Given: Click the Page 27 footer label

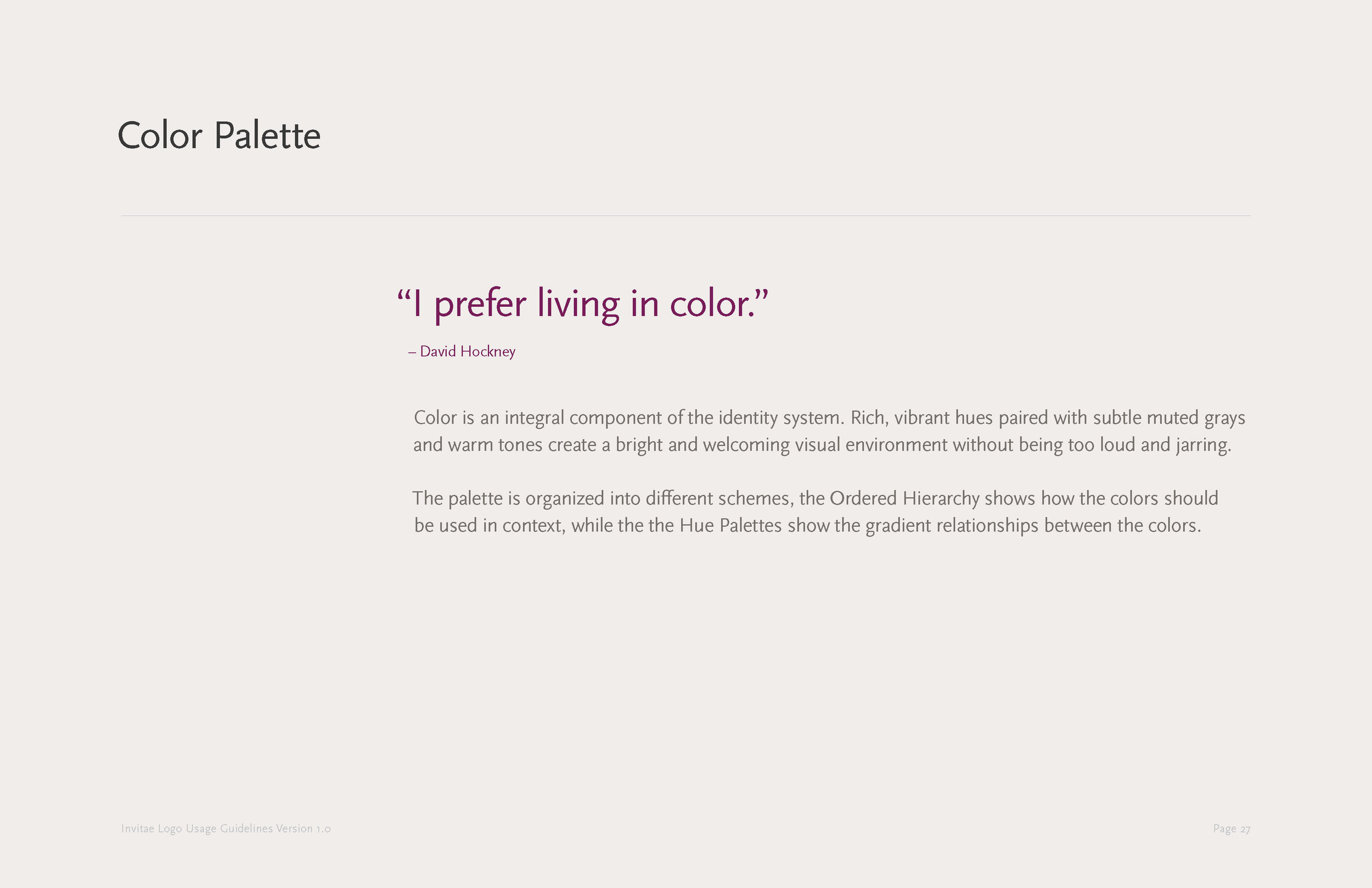Looking at the screenshot, I should [1232, 829].
